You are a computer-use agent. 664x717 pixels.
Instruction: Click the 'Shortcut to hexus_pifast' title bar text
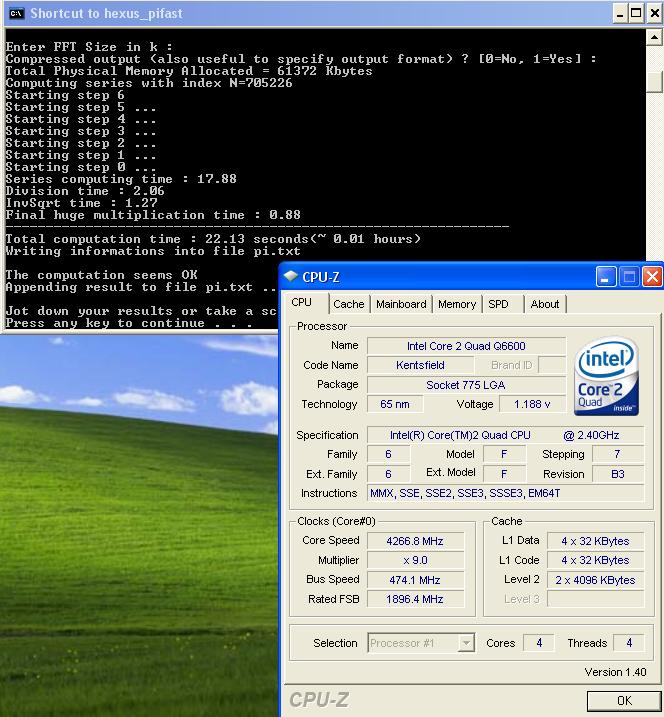click(107, 13)
